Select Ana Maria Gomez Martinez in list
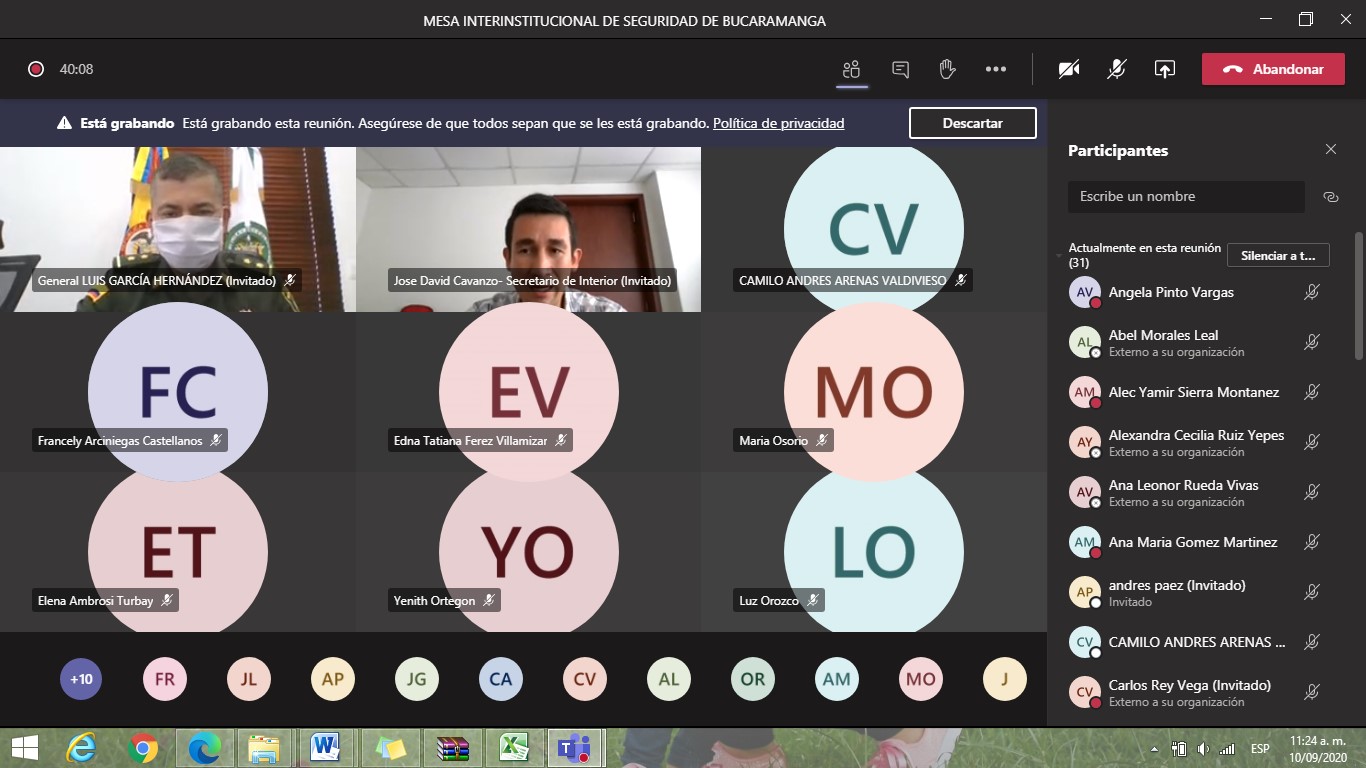The width and height of the screenshot is (1366, 768). pos(1192,542)
